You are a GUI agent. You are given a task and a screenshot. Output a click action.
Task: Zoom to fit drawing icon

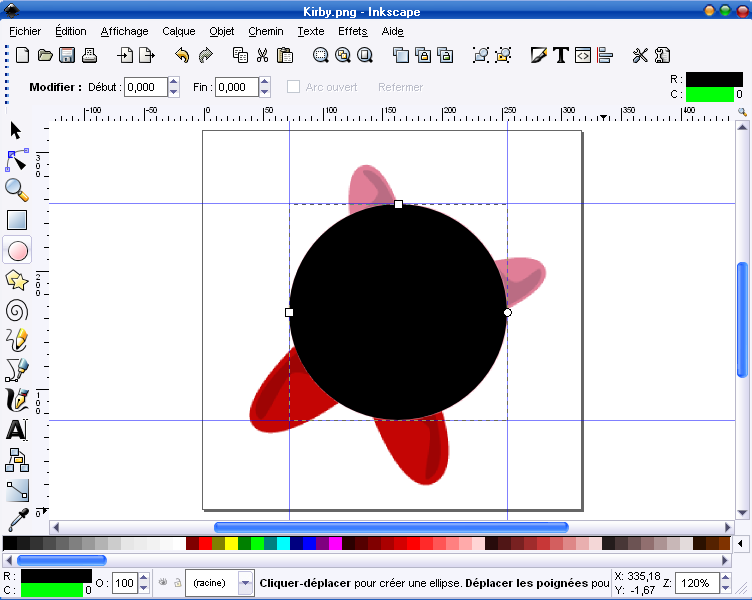pos(342,55)
